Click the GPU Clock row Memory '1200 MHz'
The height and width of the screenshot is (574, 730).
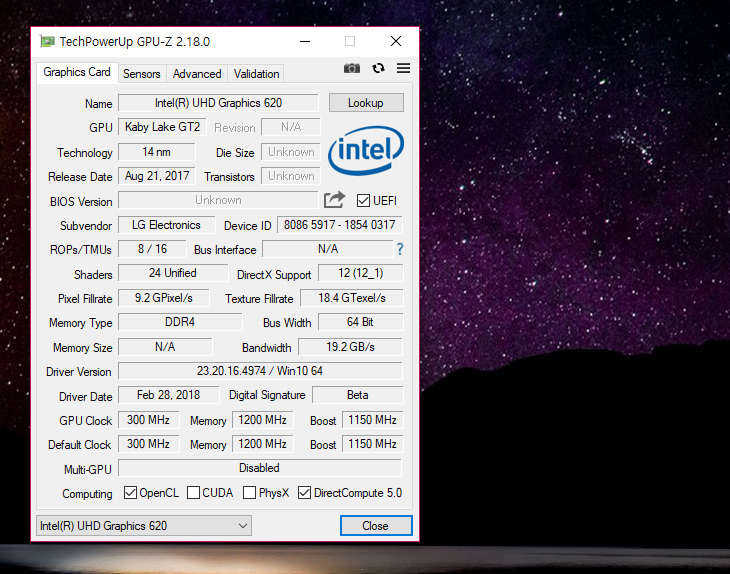pos(263,420)
